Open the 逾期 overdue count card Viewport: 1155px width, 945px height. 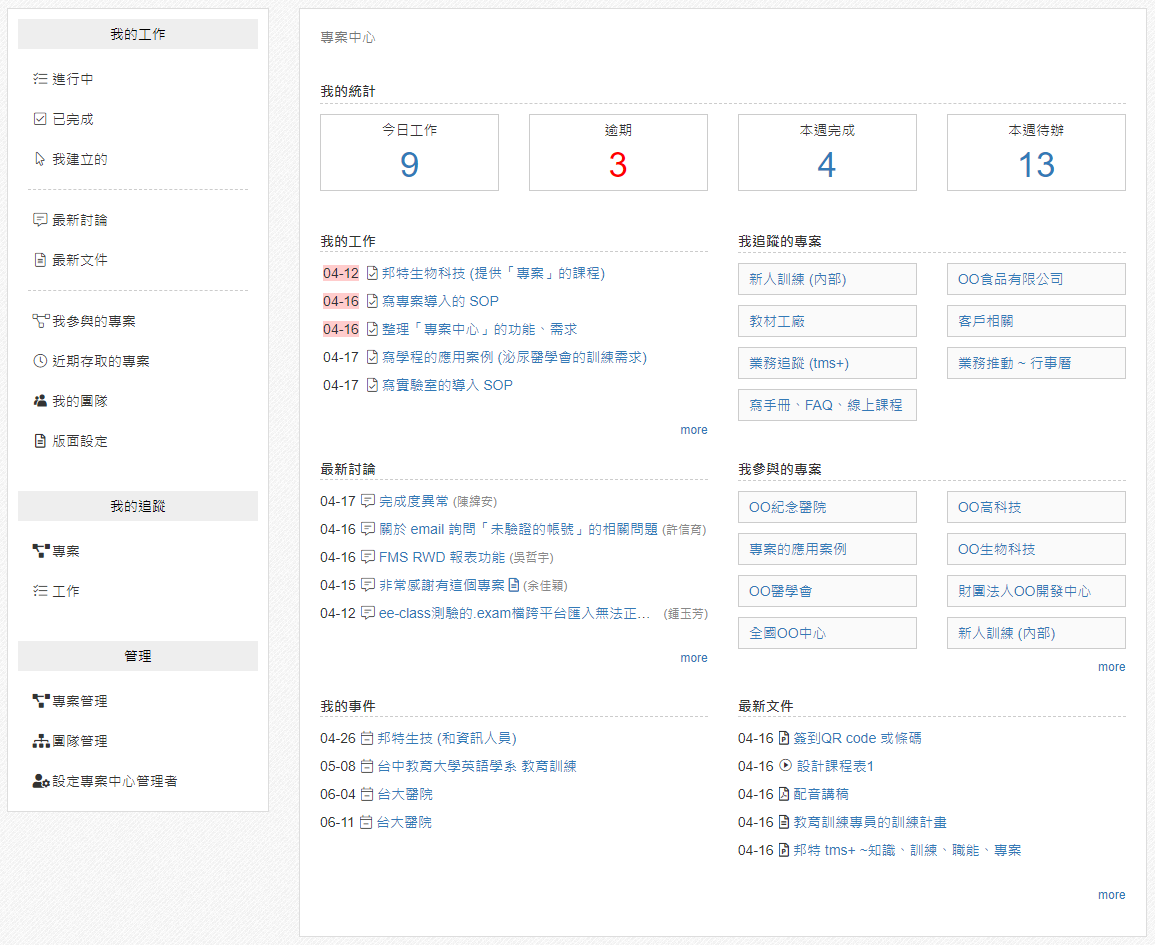pos(618,153)
